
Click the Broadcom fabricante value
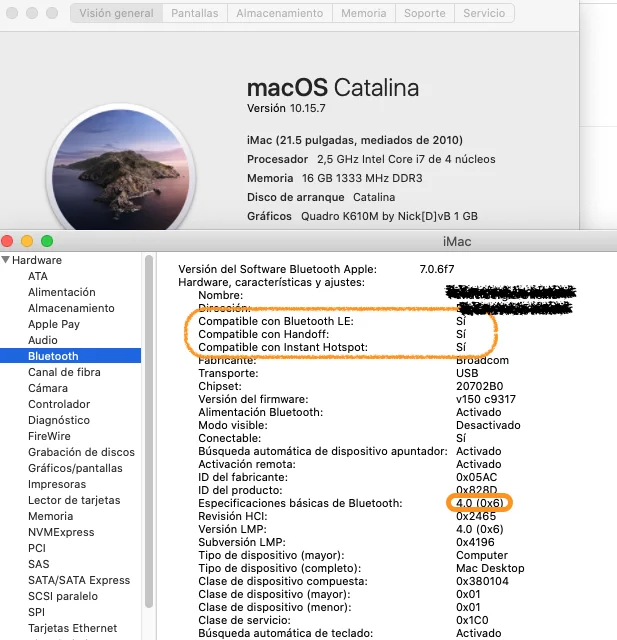coord(482,360)
